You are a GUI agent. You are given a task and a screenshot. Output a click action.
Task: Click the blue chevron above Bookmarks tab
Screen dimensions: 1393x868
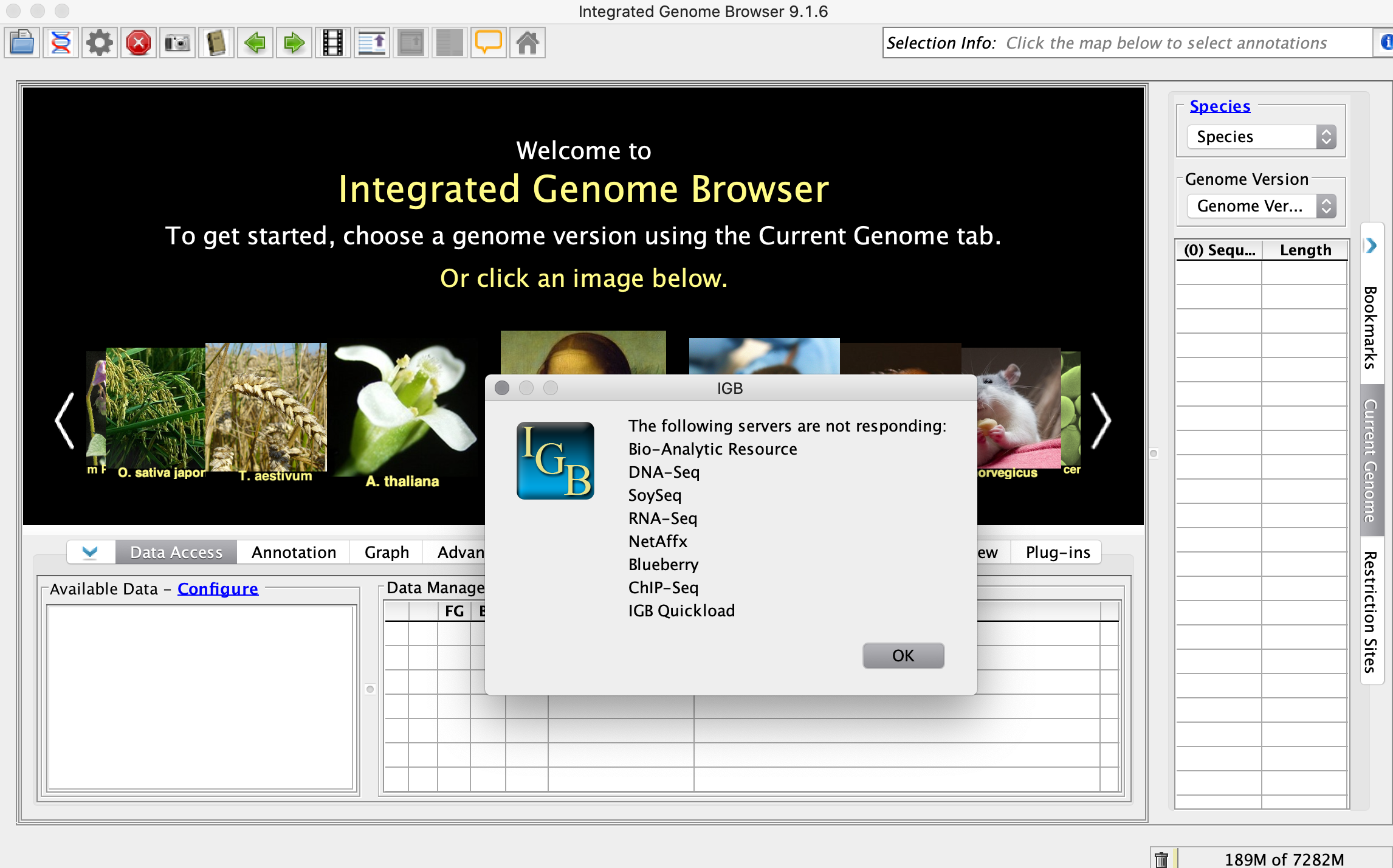coord(1371,246)
